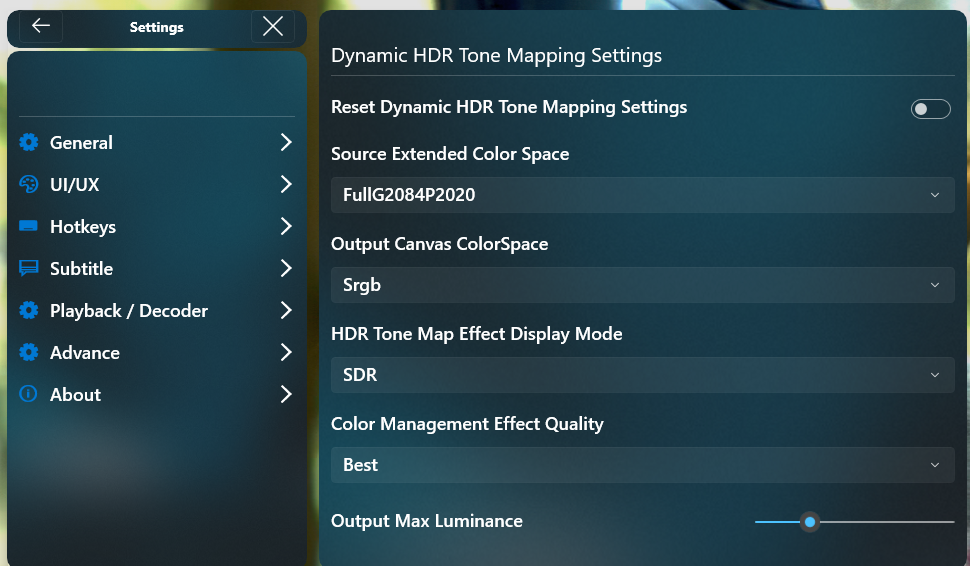Open HDR Tone Map Effect Display Mode dropdown
The height and width of the screenshot is (566, 970).
pyautogui.click(x=643, y=375)
